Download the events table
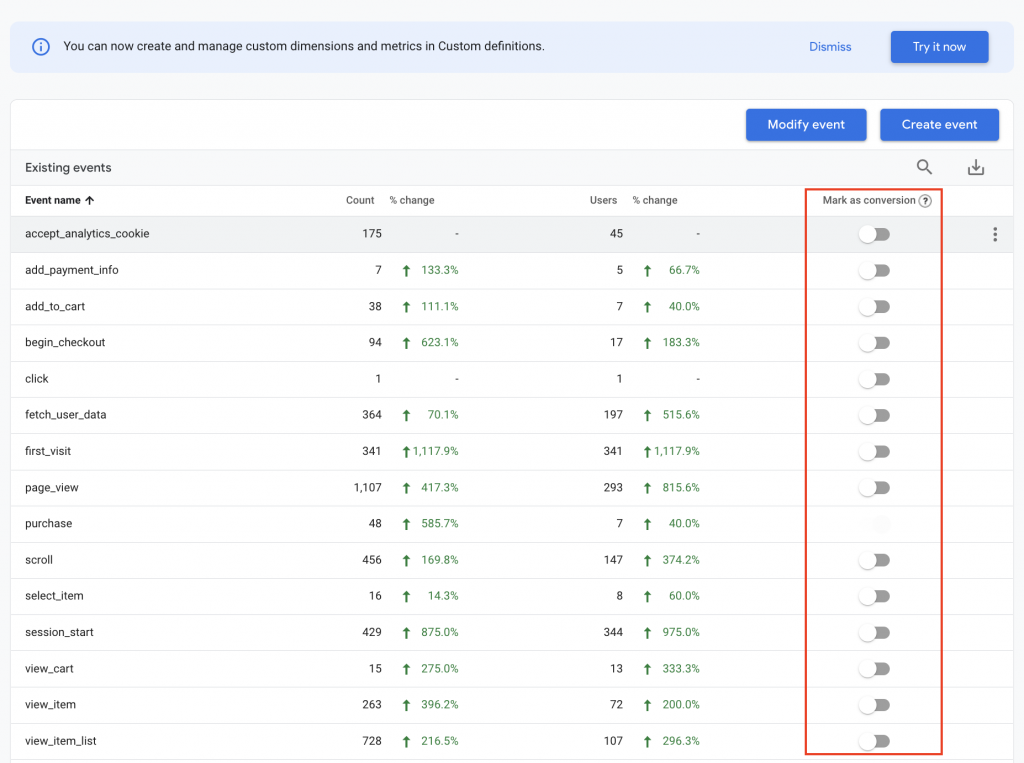 tap(976, 167)
